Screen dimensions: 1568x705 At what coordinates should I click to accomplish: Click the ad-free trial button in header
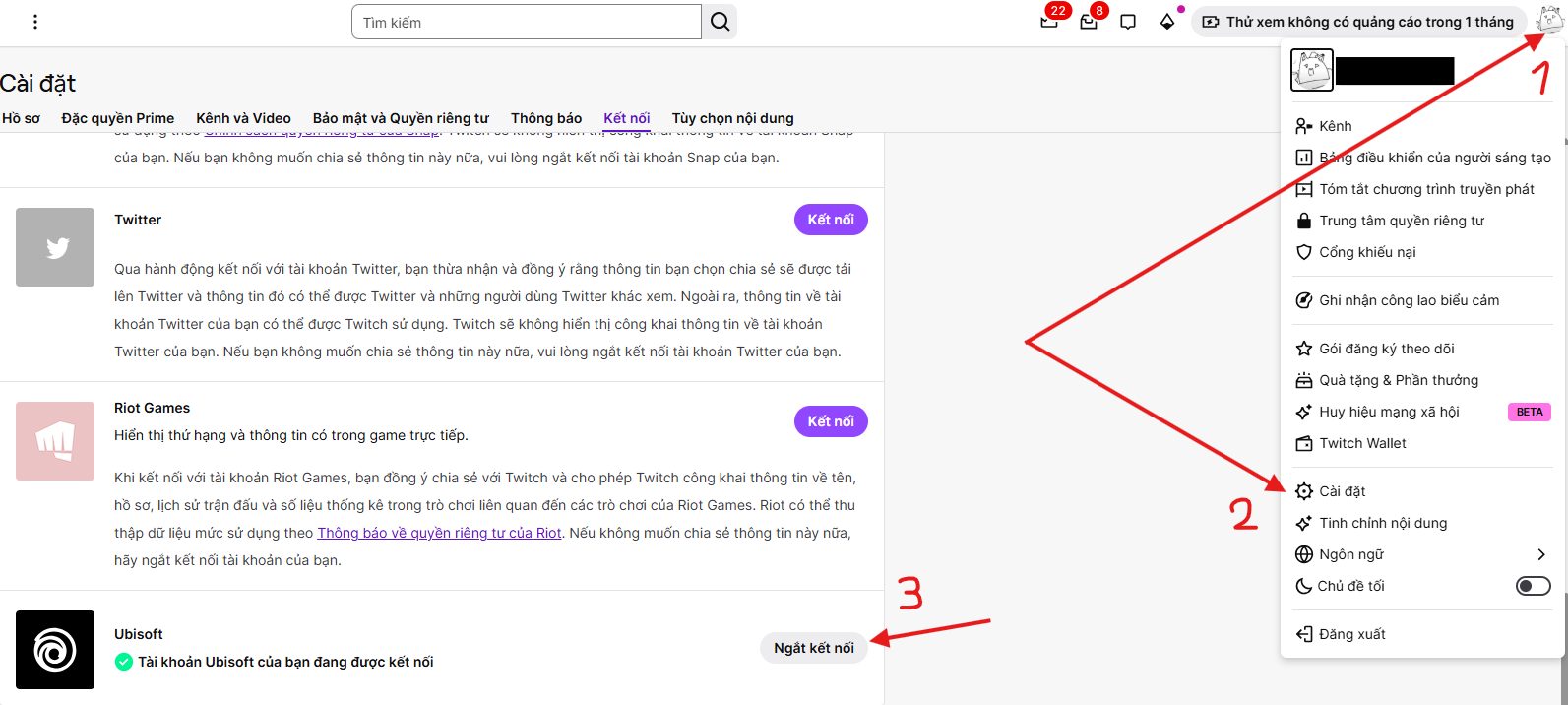(1358, 22)
